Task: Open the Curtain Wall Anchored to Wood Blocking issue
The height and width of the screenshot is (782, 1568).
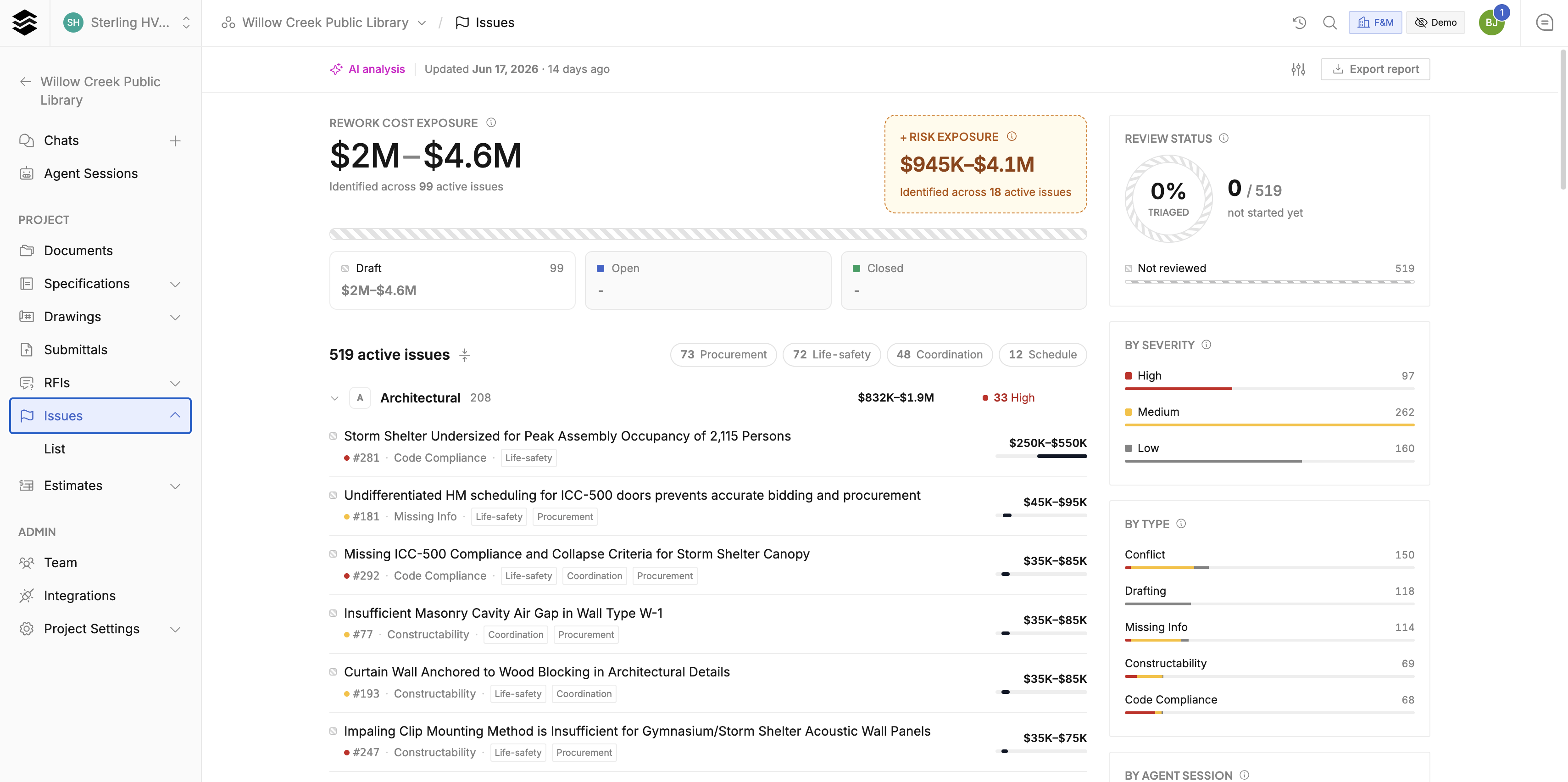Action: click(x=537, y=672)
